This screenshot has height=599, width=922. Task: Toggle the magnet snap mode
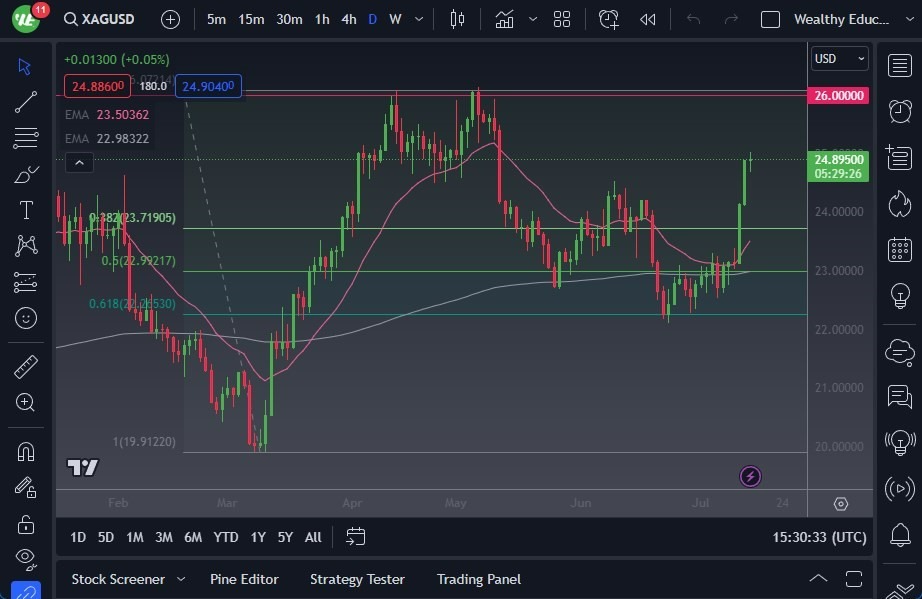click(26, 451)
